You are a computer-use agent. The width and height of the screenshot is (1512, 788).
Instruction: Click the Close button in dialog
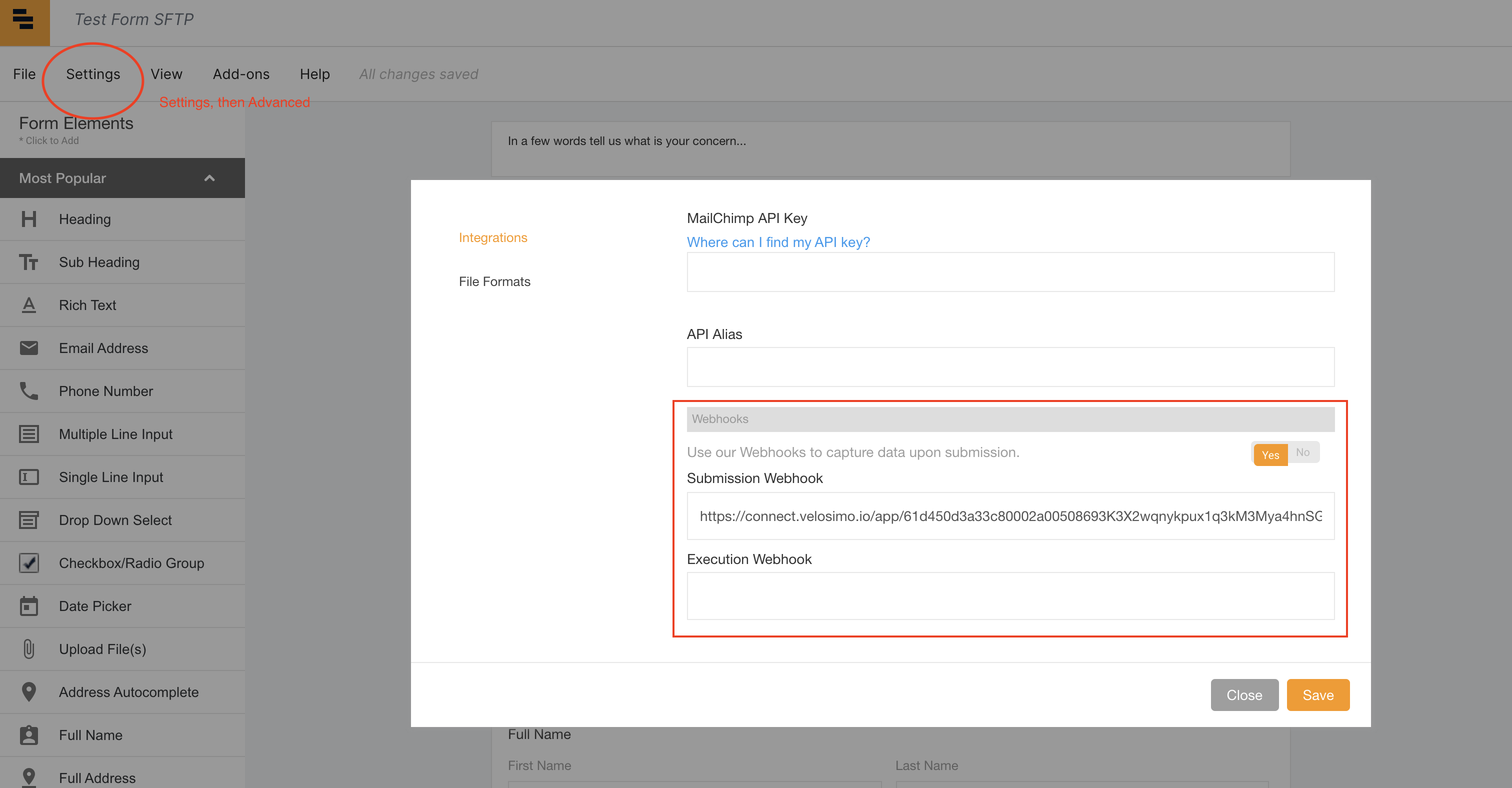click(x=1244, y=695)
